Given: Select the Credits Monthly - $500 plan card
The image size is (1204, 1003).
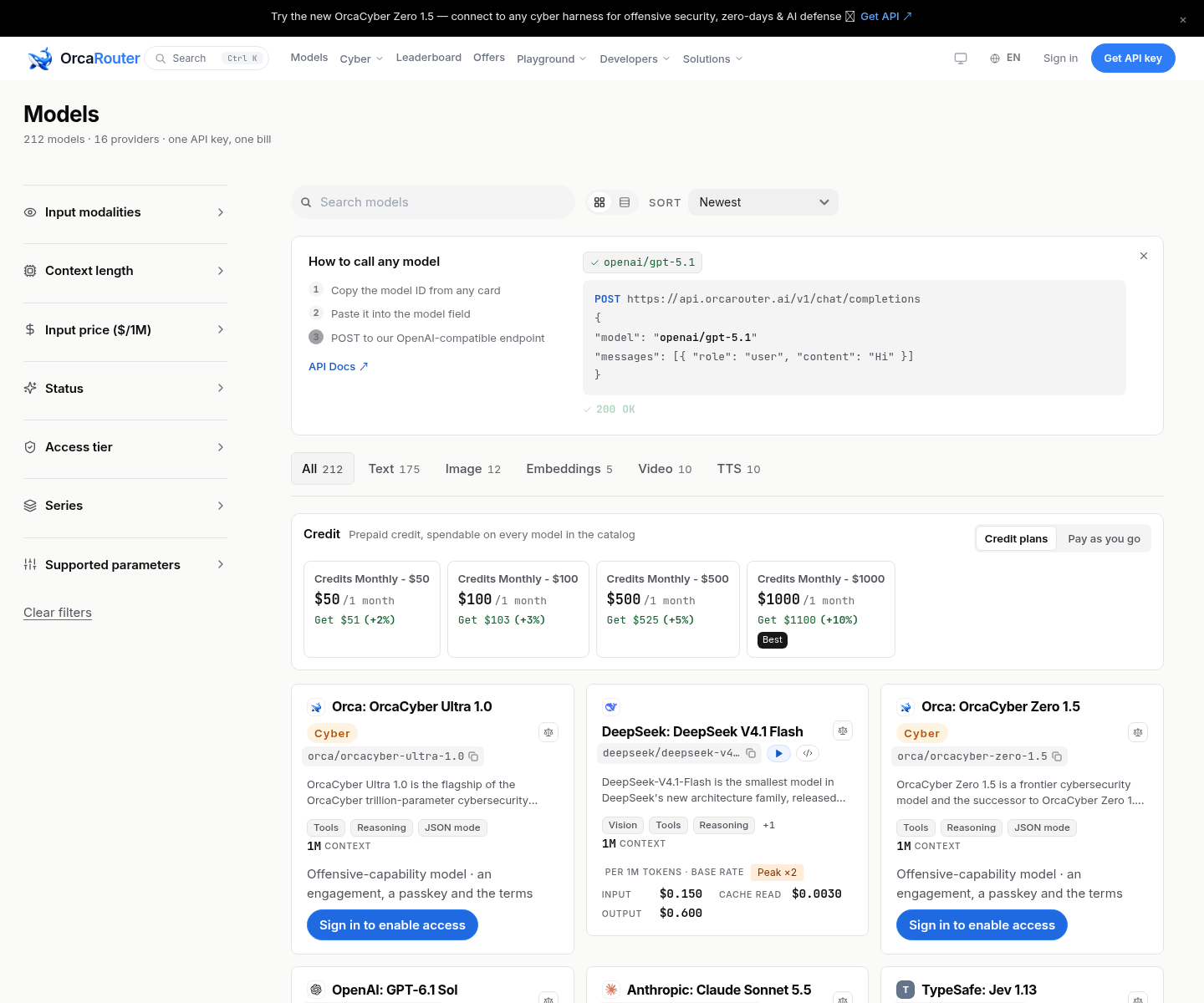Looking at the screenshot, I should 668,609.
